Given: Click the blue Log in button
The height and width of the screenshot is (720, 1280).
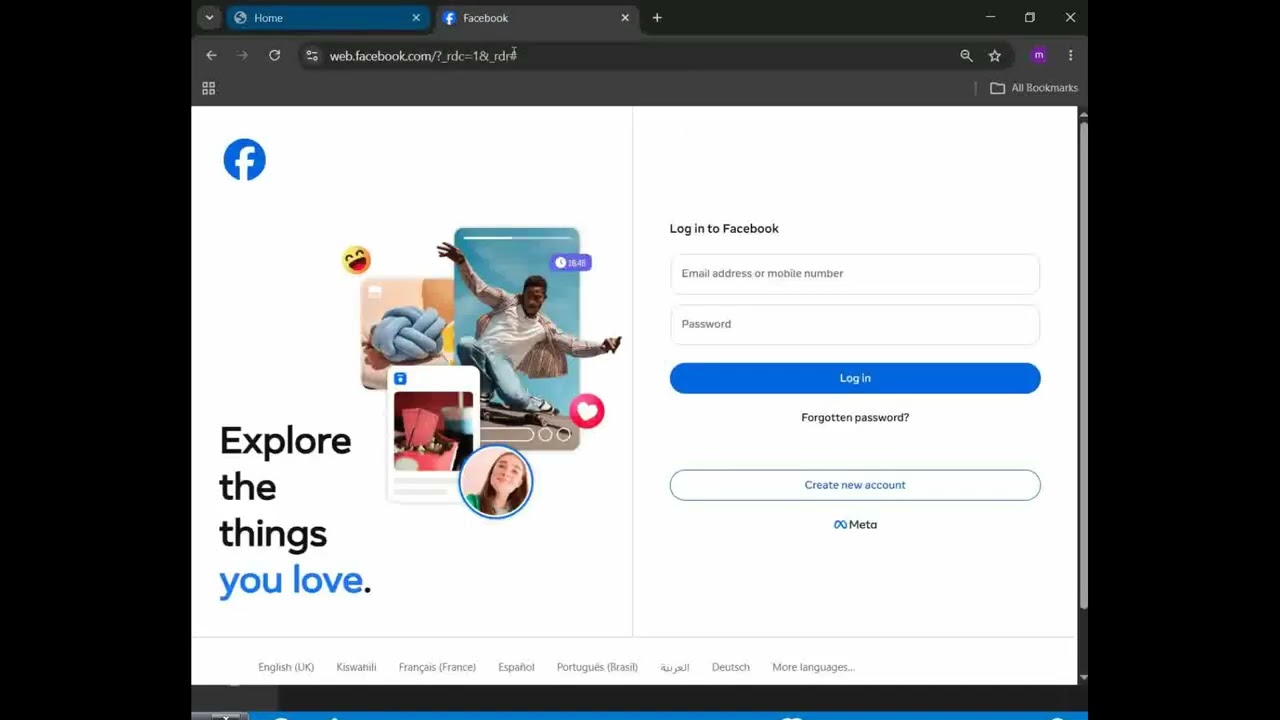Looking at the screenshot, I should 855,378.
